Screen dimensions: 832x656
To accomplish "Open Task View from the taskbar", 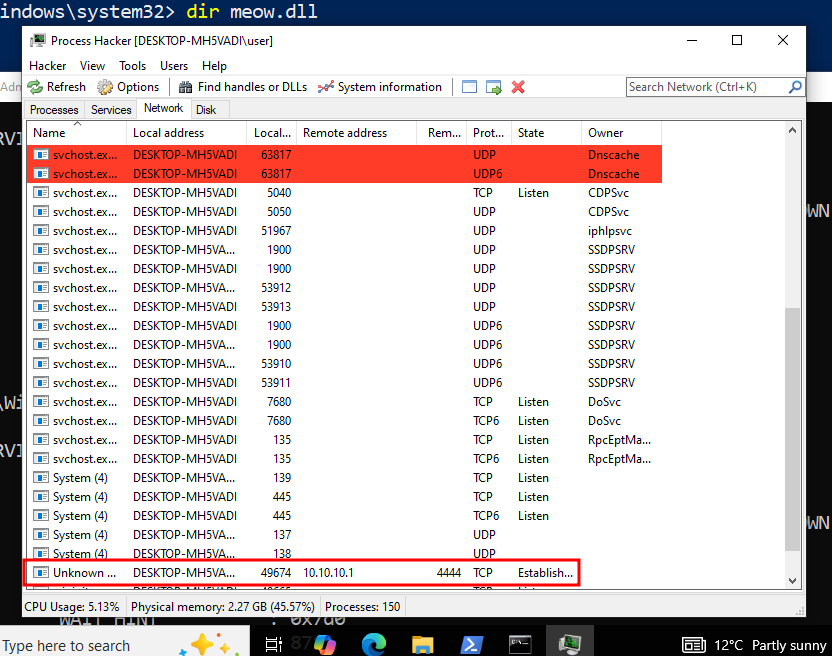I will (x=274, y=644).
